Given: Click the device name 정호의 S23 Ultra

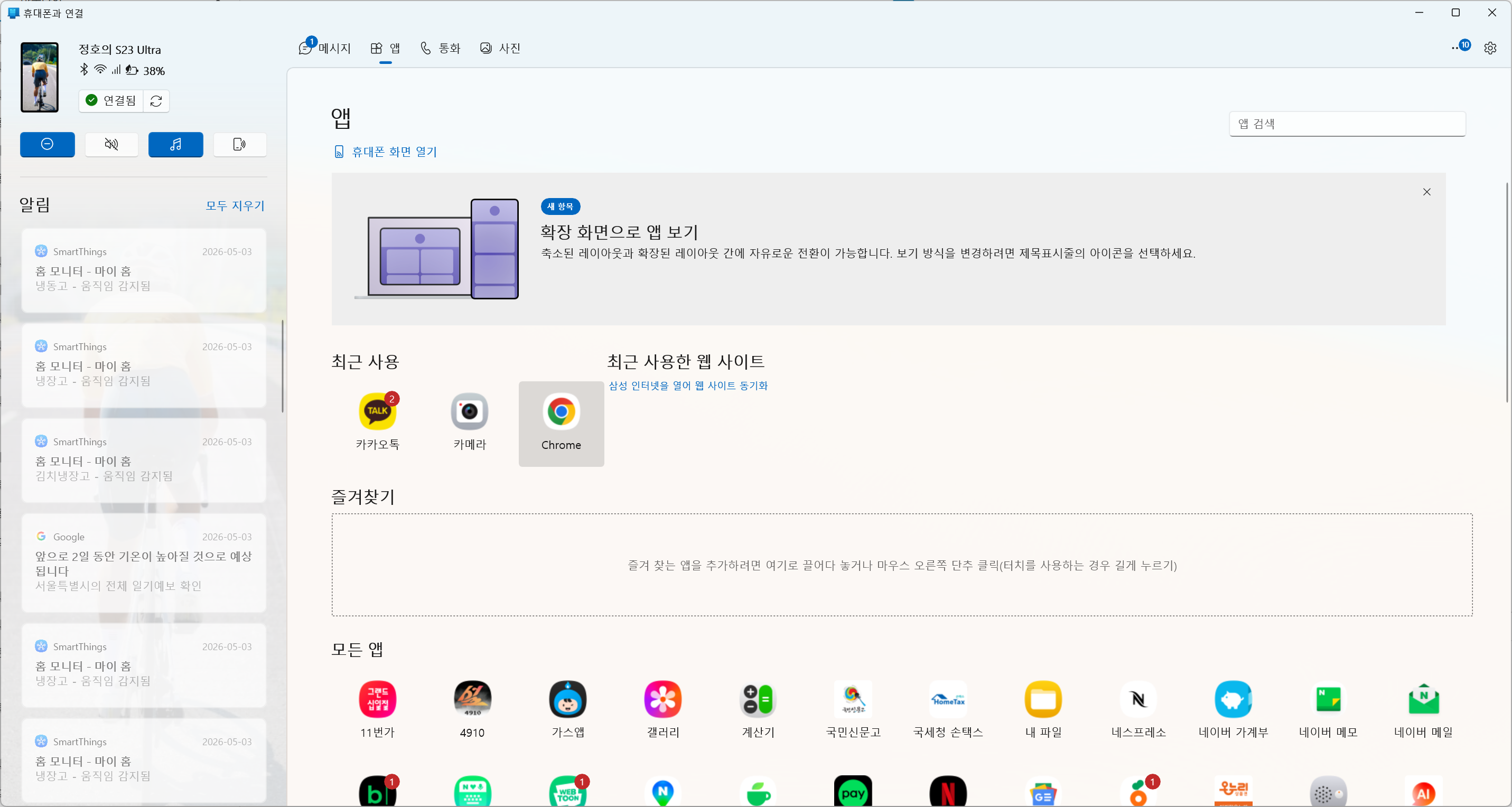Looking at the screenshot, I should point(120,50).
